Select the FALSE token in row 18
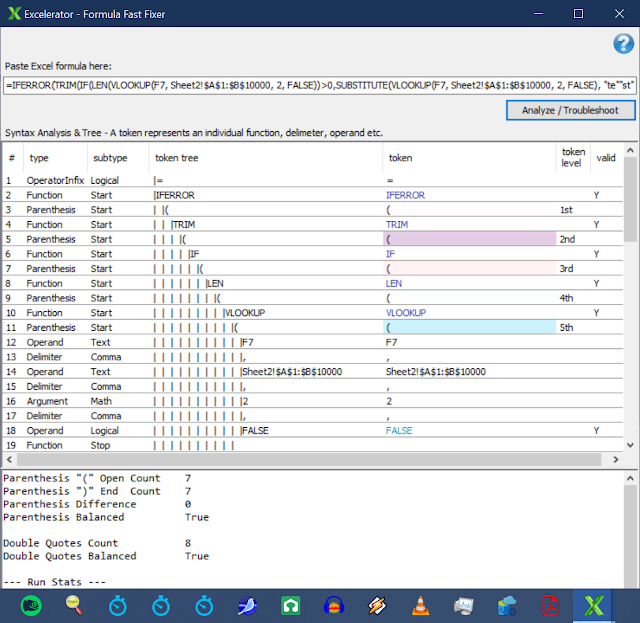This screenshot has width=640, height=623. (399, 430)
